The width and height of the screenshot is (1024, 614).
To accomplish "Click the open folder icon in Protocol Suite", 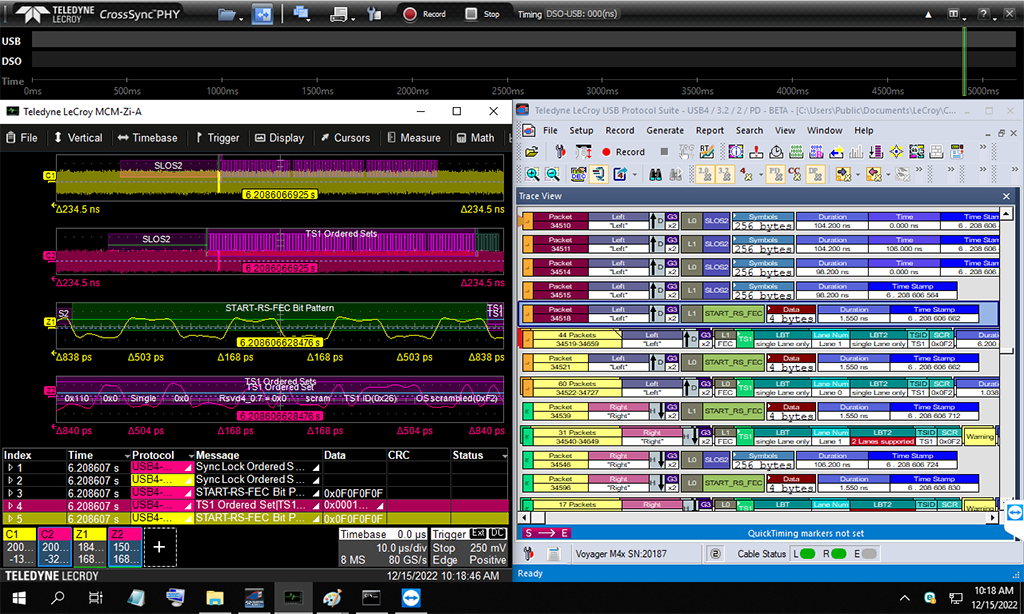I will (531, 152).
